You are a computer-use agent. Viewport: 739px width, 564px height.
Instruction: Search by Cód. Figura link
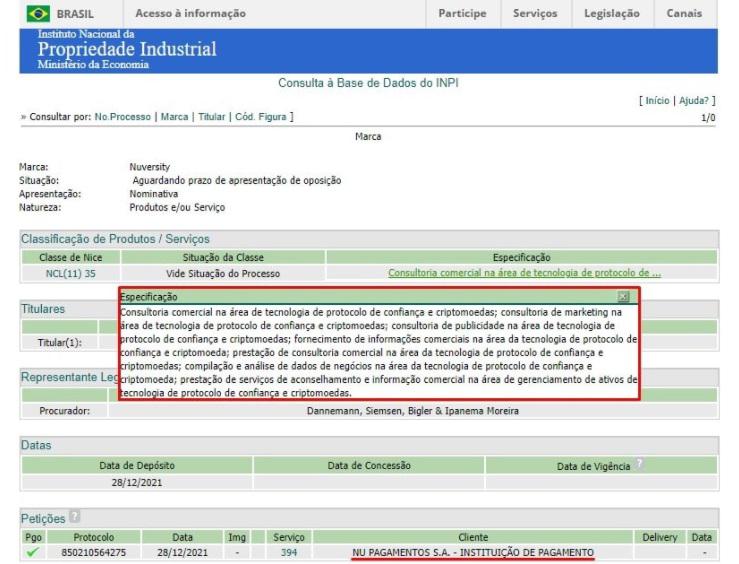pyautogui.click(x=261, y=116)
